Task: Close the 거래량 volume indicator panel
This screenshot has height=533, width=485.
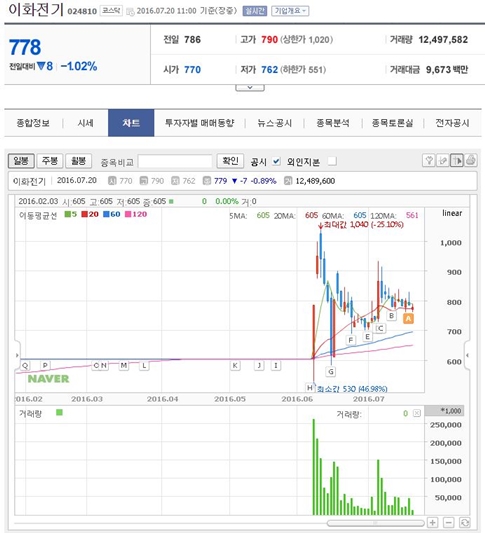Action: pyautogui.click(x=417, y=413)
